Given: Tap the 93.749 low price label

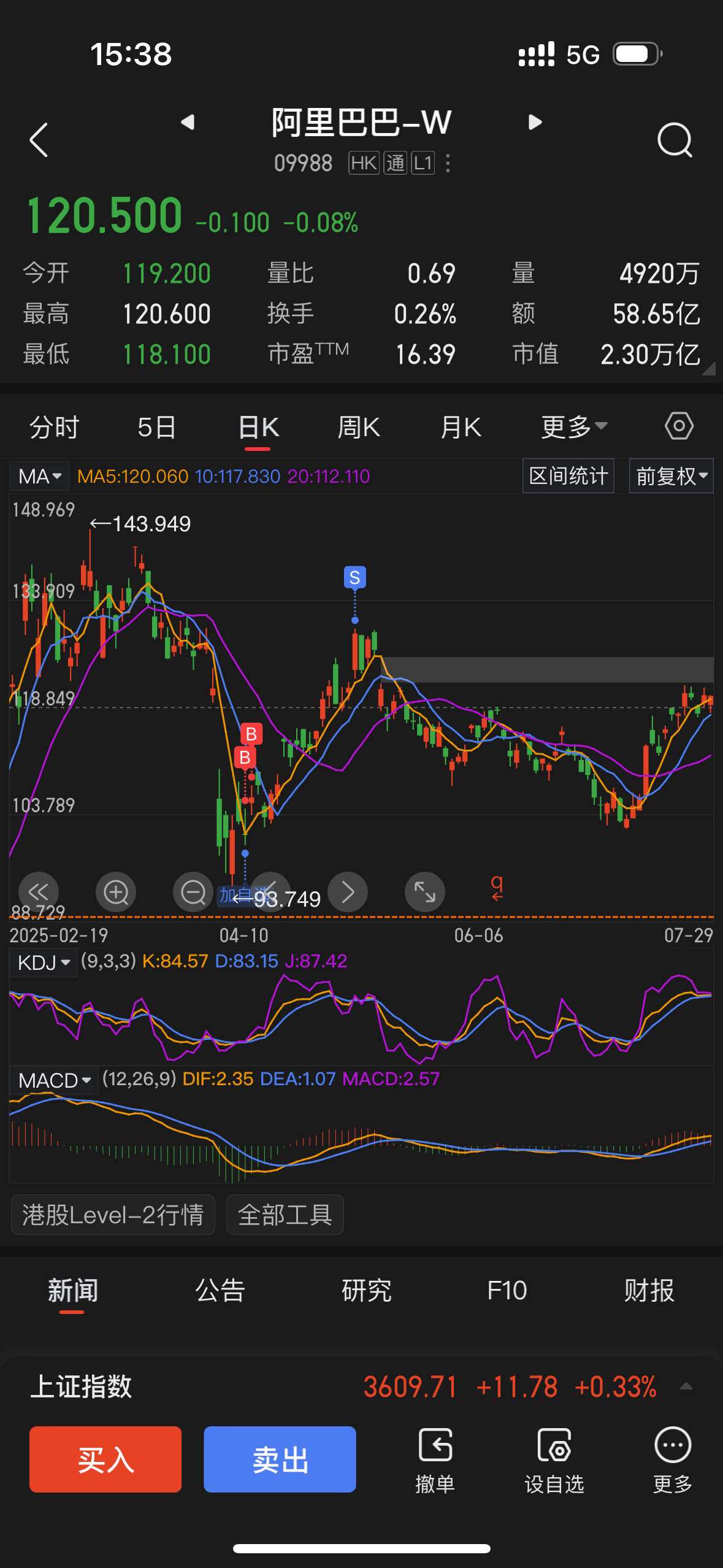Looking at the screenshot, I should coord(287,899).
